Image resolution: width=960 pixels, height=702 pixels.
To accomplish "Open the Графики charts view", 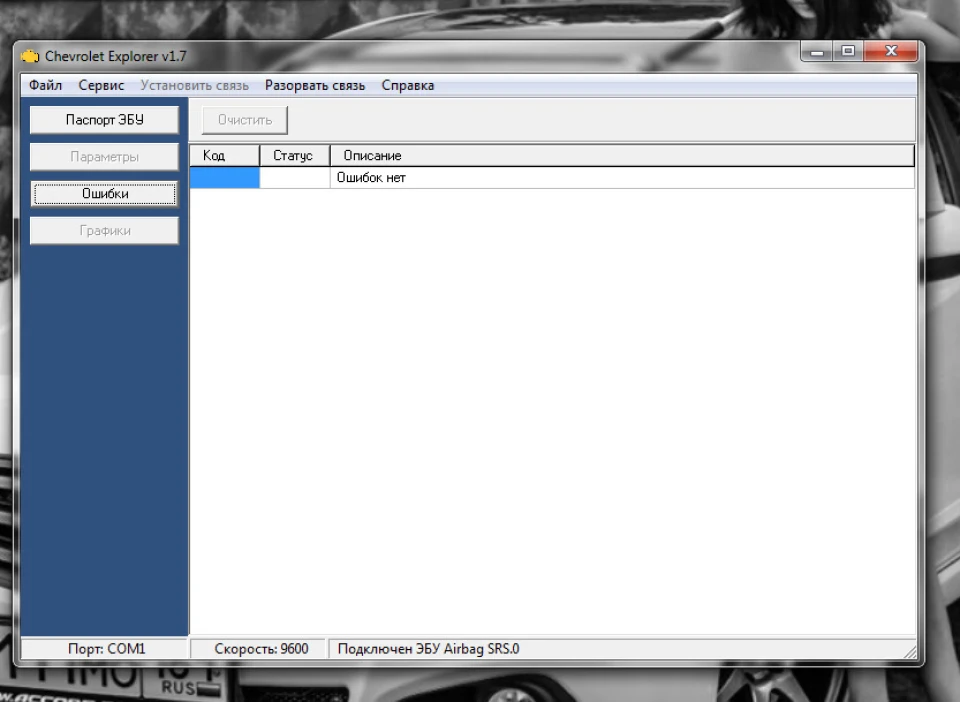I will (x=105, y=231).
